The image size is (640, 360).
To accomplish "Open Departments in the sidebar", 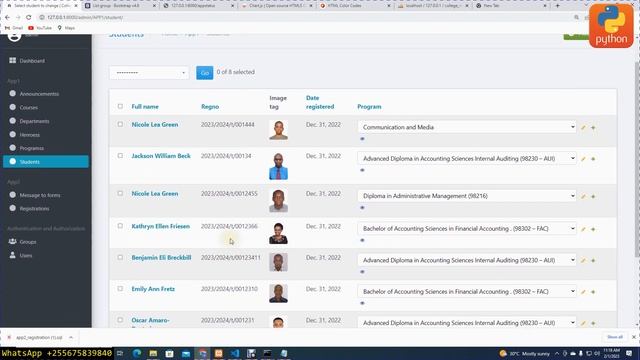I will point(34,121).
